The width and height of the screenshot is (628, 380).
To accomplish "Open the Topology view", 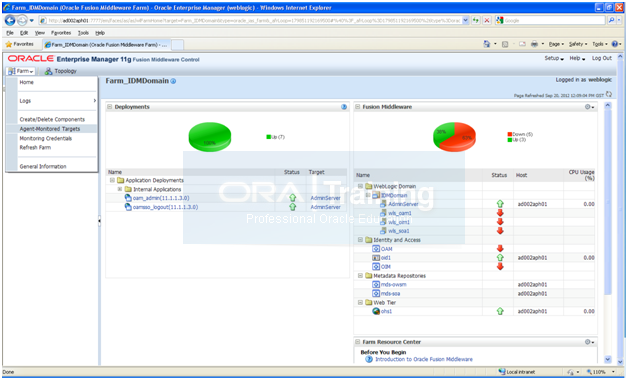I will click(x=60, y=71).
